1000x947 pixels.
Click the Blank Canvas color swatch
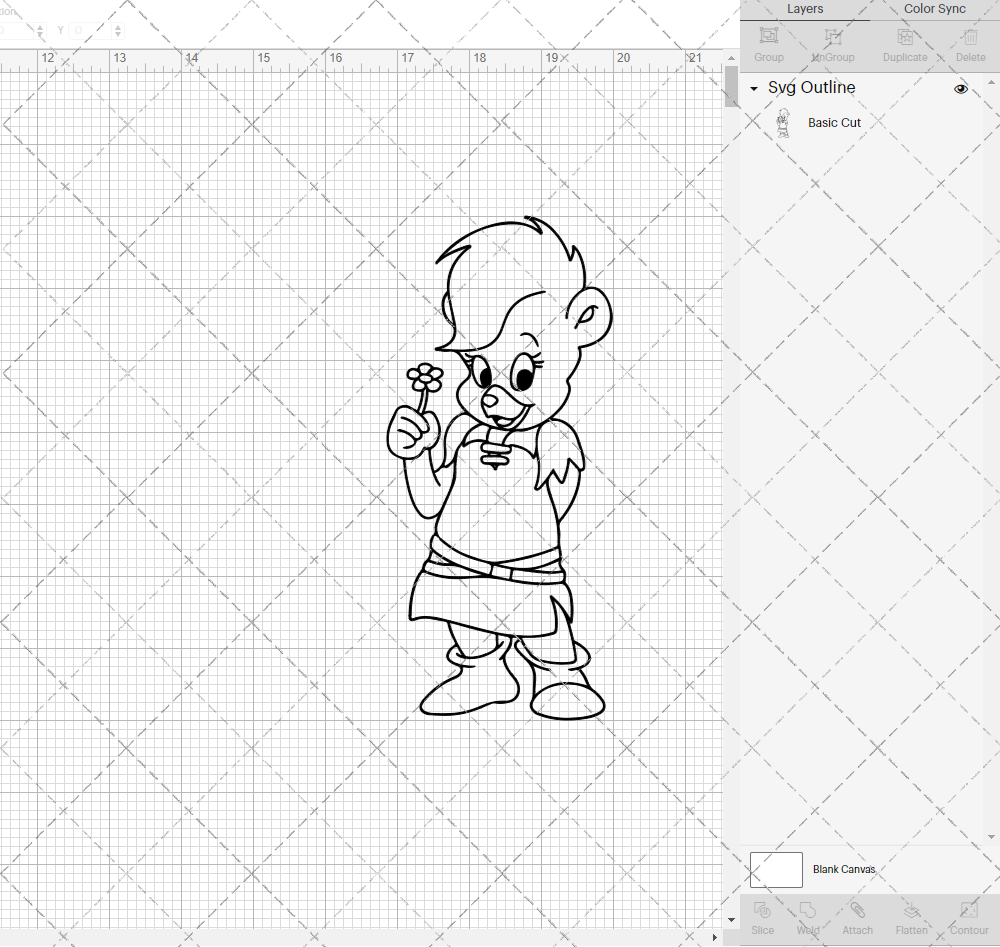coord(776,870)
